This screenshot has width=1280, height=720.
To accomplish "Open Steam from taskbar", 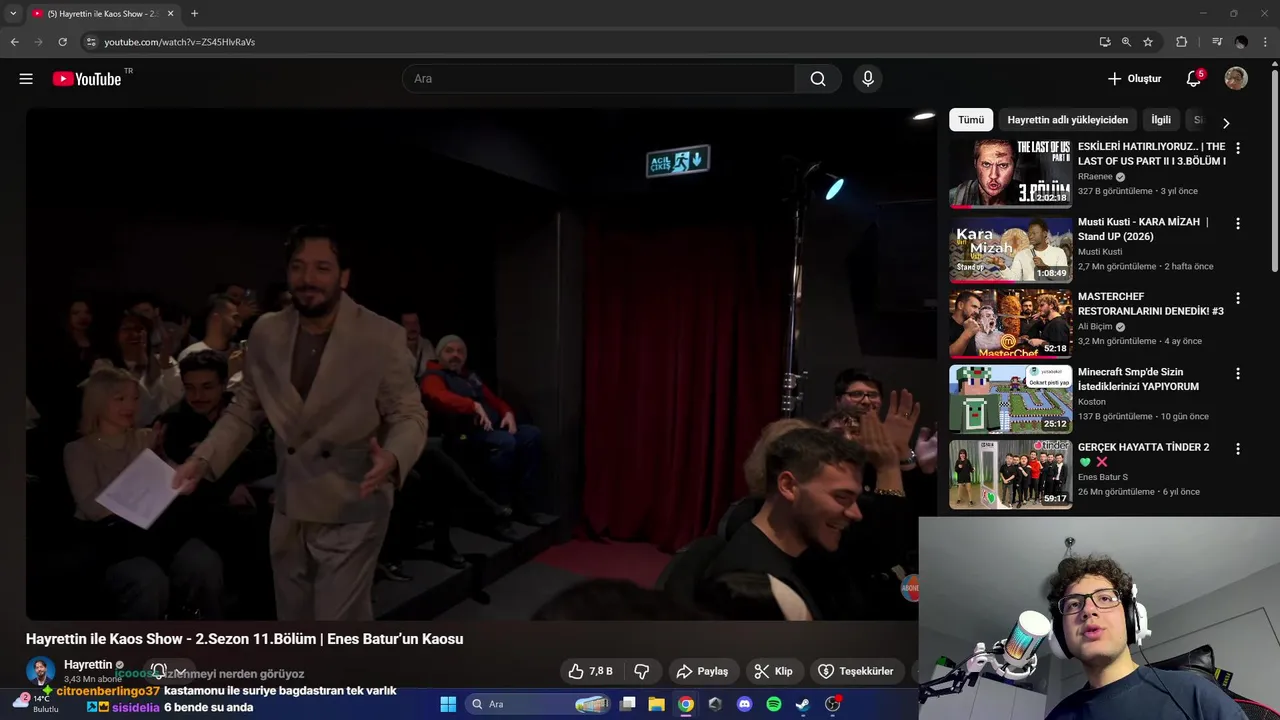I will tap(802, 704).
